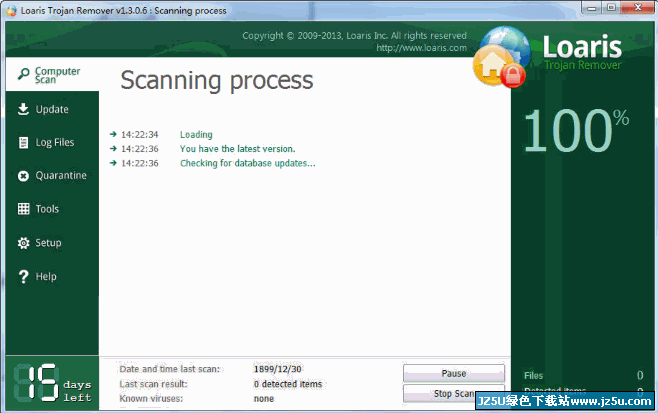Close the Loaris Trojan Remover window

pos(637,8)
